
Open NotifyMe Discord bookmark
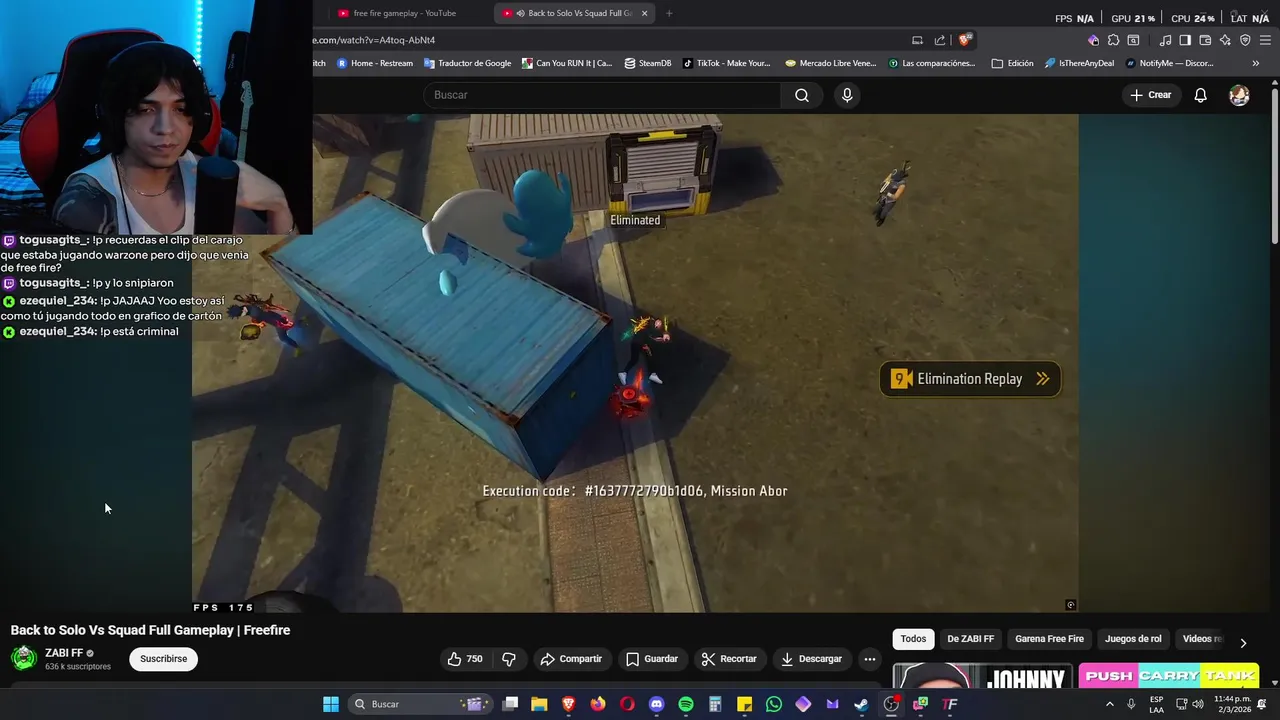(x=1169, y=63)
